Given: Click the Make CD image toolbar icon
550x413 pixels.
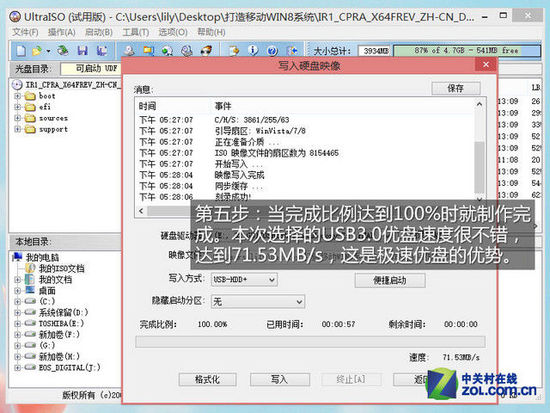Looking at the screenshot, I should [x=129, y=51].
